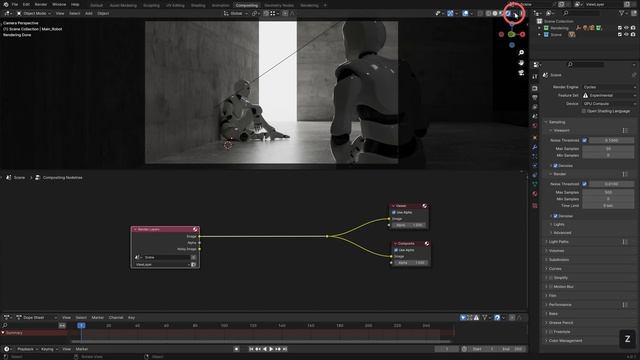Enable Open Shading Language checkbox
The width and height of the screenshot is (640, 360).
(x=584, y=111)
